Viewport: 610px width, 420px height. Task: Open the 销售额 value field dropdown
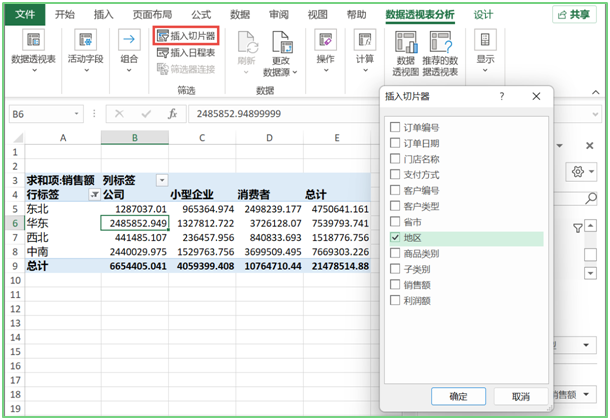[586, 395]
